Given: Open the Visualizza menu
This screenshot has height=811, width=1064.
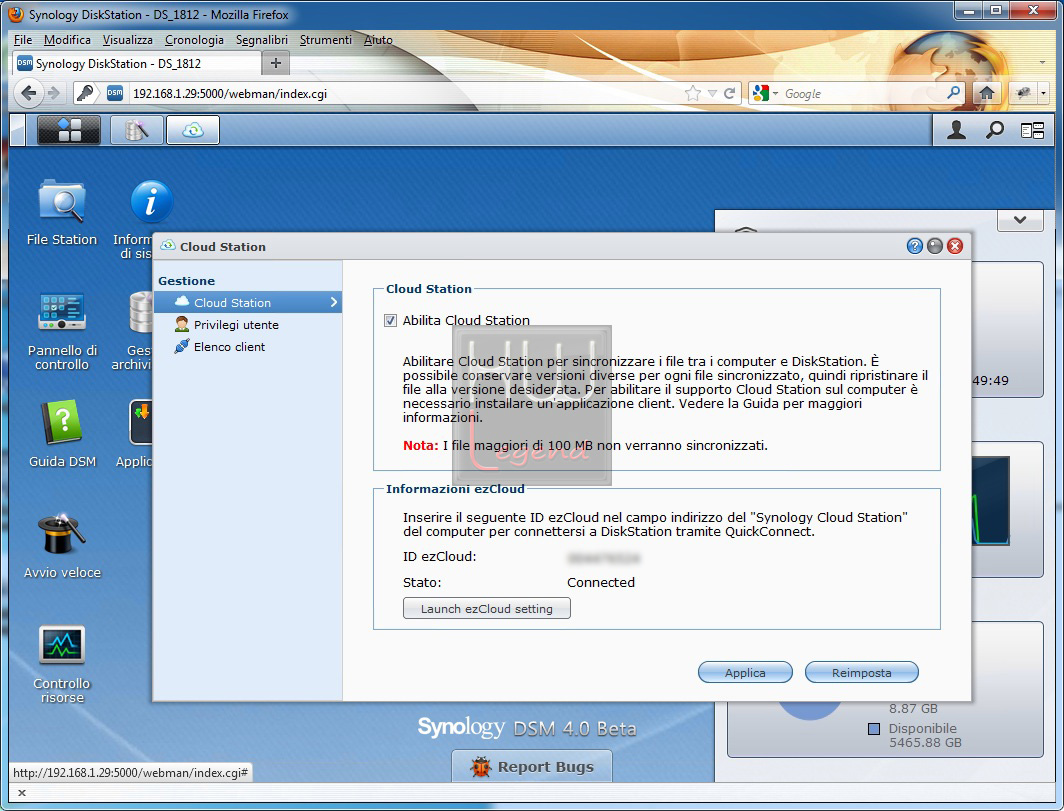Looking at the screenshot, I should point(128,39).
